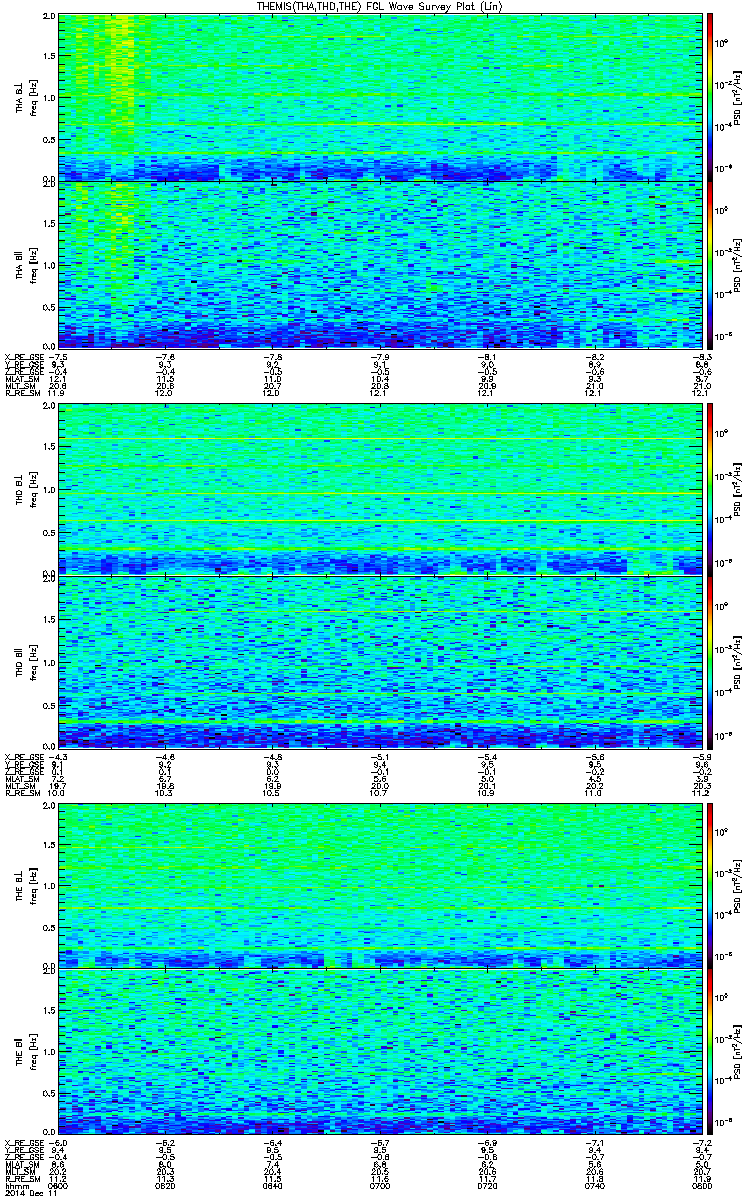Click the 0640 time tick label
The image size is (750, 1200).
[x=273, y=1186]
